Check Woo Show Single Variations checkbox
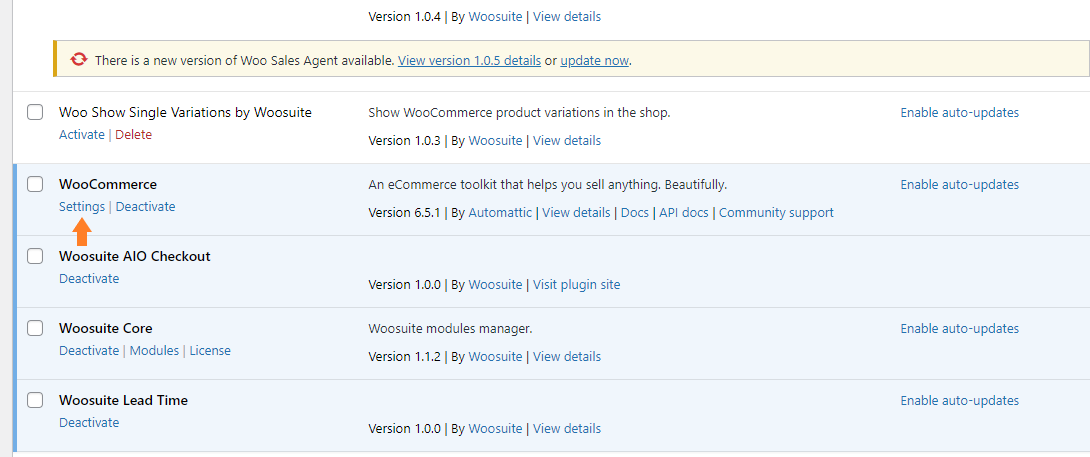The image size is (1090, 457). [x=35, y=112]
